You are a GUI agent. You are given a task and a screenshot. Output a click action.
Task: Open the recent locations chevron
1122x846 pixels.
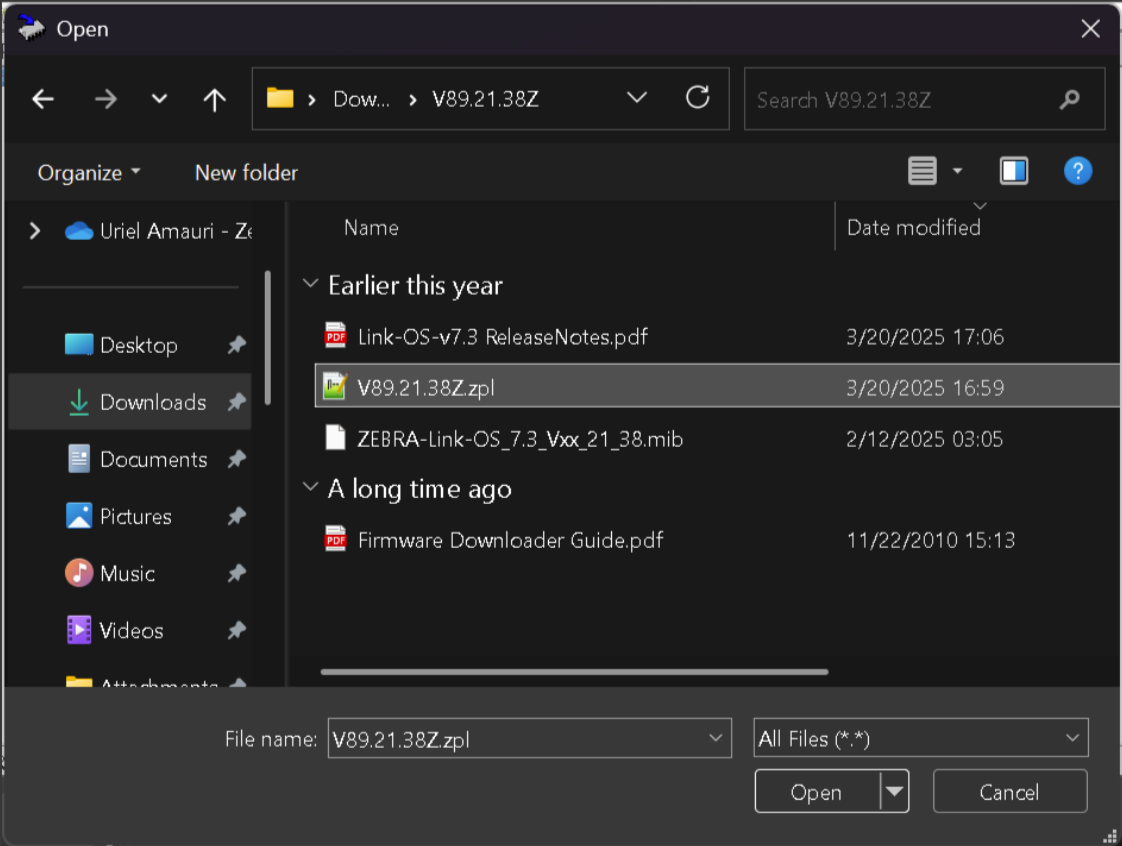click(x=160, y=99)
